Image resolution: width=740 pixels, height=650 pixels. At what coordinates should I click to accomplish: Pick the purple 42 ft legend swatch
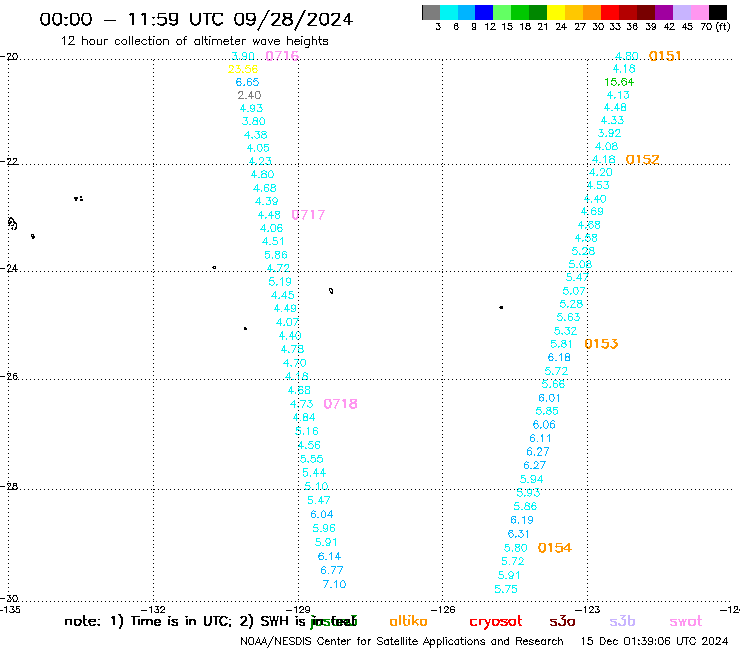tap(663, 13)
